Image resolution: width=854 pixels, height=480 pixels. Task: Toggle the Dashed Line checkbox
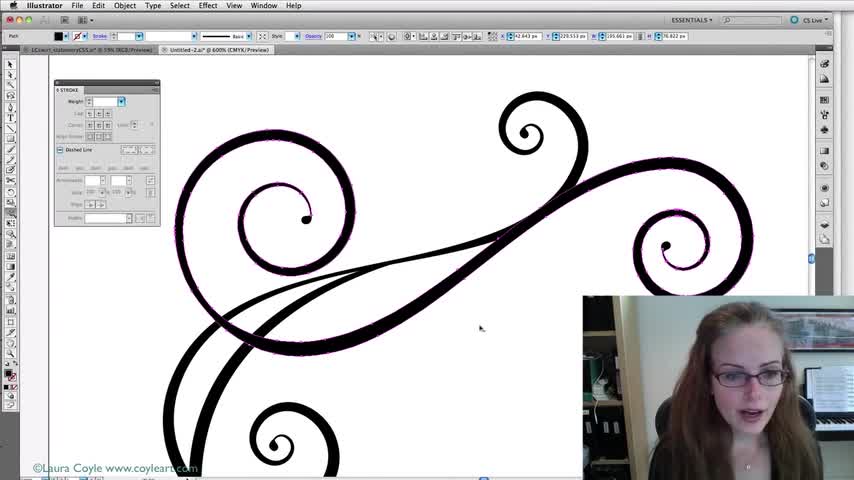click(60, 150)
